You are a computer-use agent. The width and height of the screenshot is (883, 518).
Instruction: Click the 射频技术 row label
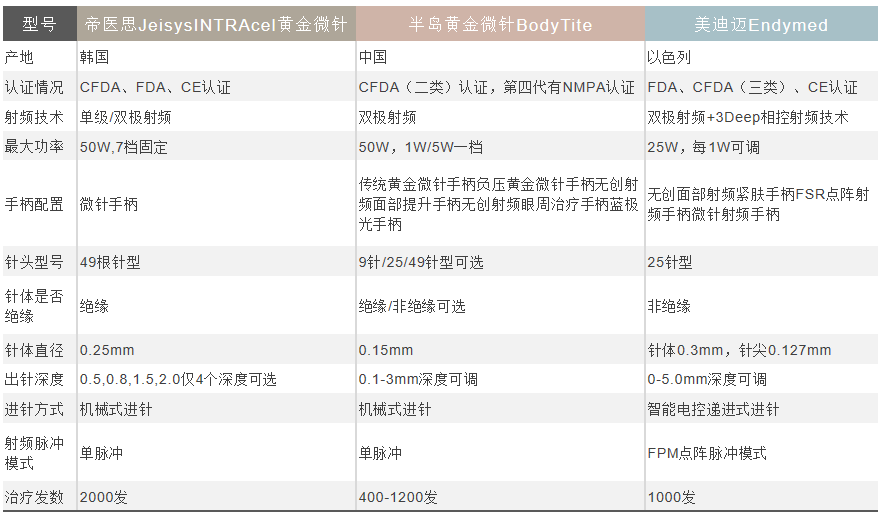39,117
